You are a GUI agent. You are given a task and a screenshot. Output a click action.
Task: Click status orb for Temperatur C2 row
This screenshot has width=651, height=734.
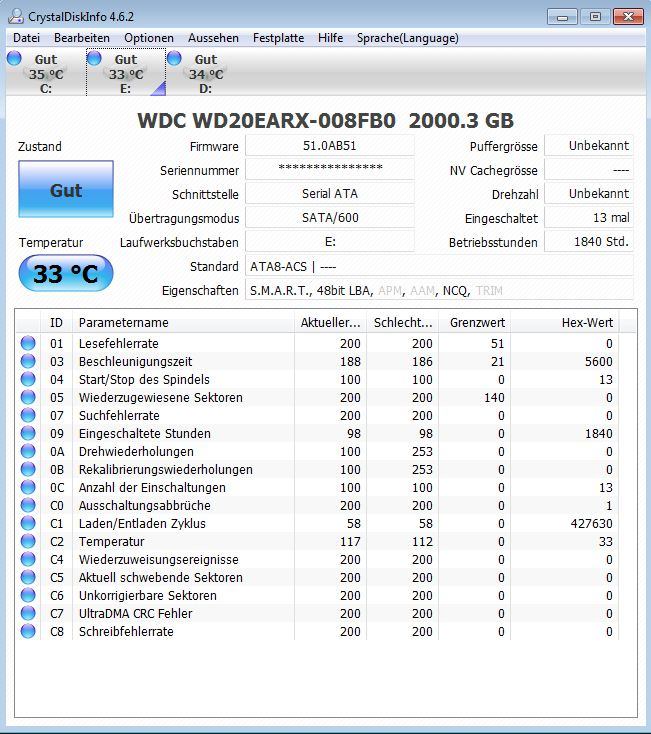tap(28, 541)
